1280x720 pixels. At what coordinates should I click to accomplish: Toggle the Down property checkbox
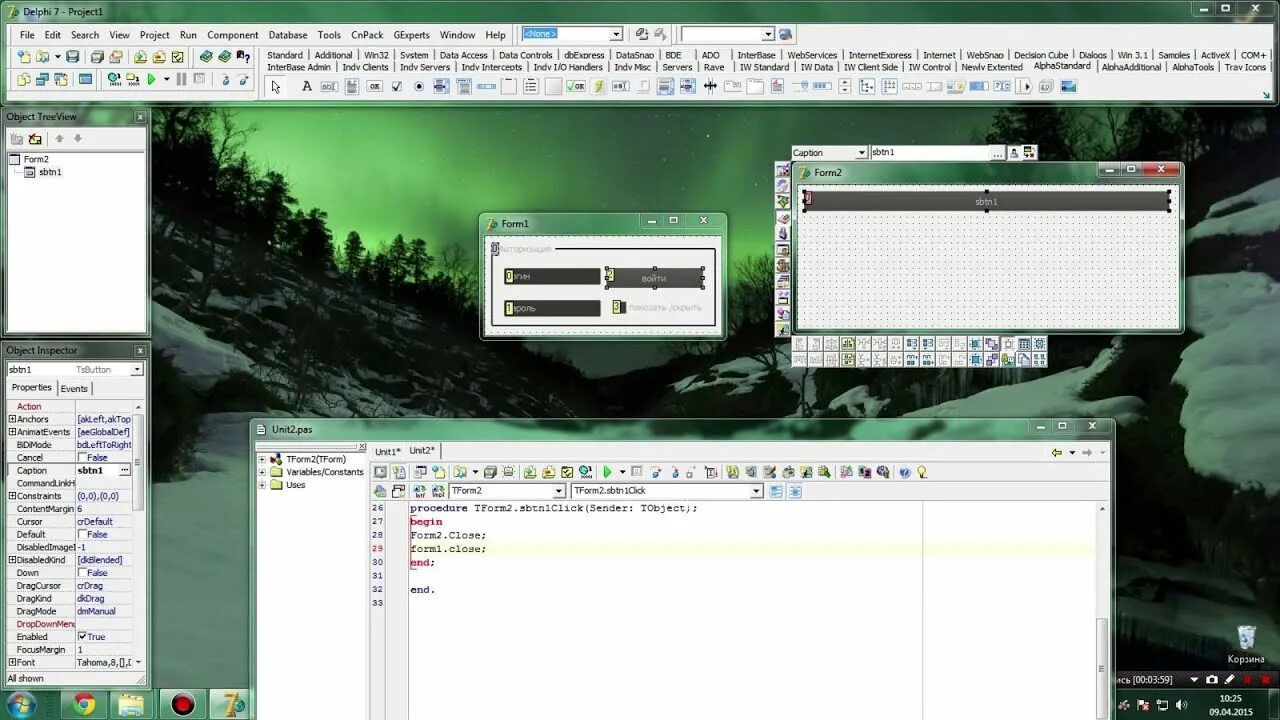tap(82, 573)
